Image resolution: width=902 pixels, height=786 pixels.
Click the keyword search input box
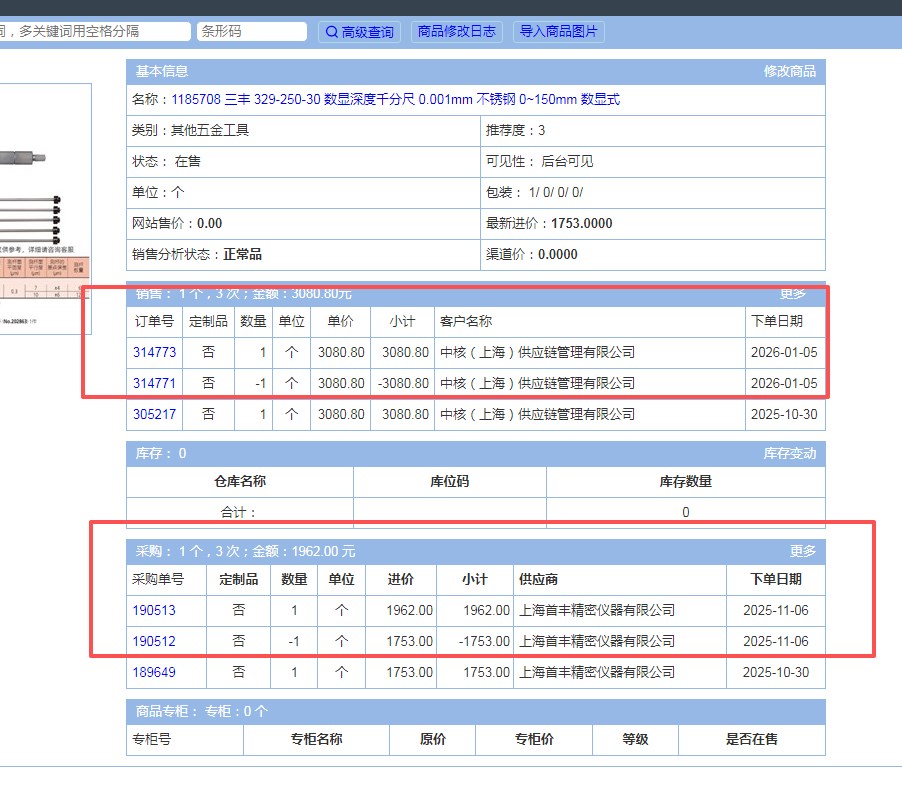click(93, 32)
